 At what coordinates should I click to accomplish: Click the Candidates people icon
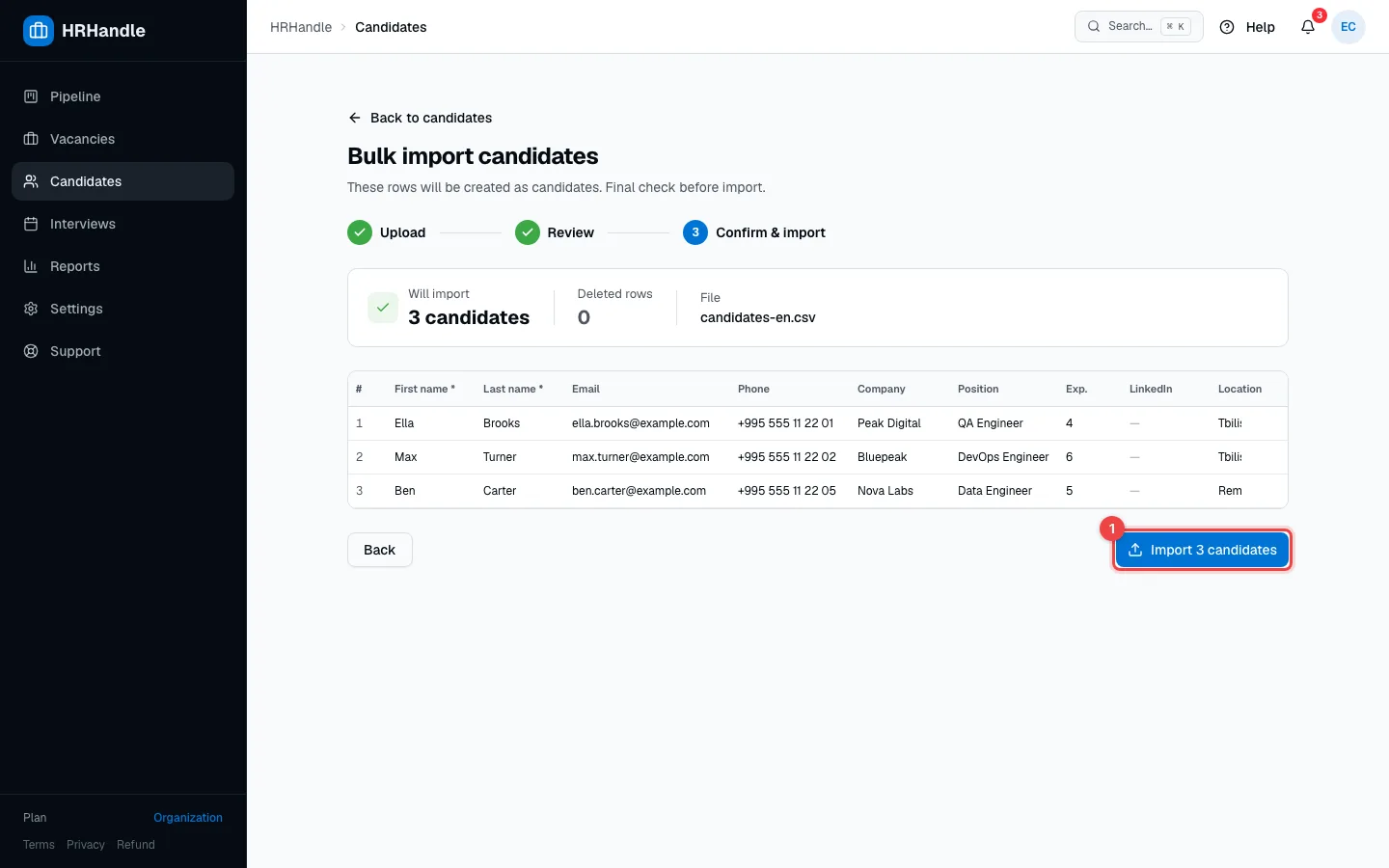pyautogui.click(x=31, y=181)
